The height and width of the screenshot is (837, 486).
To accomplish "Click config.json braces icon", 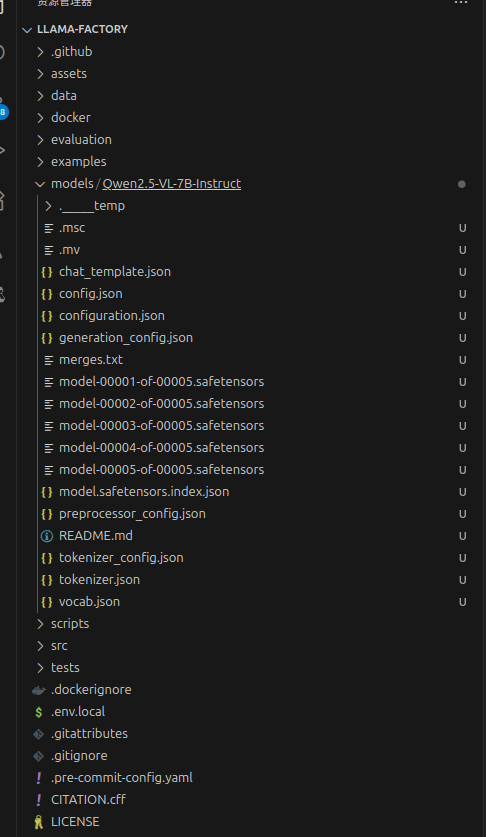I will tap(47, 294).
